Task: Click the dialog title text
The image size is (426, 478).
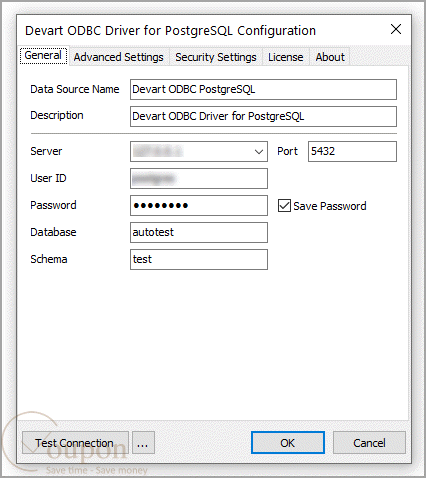Action: [170, 31]
